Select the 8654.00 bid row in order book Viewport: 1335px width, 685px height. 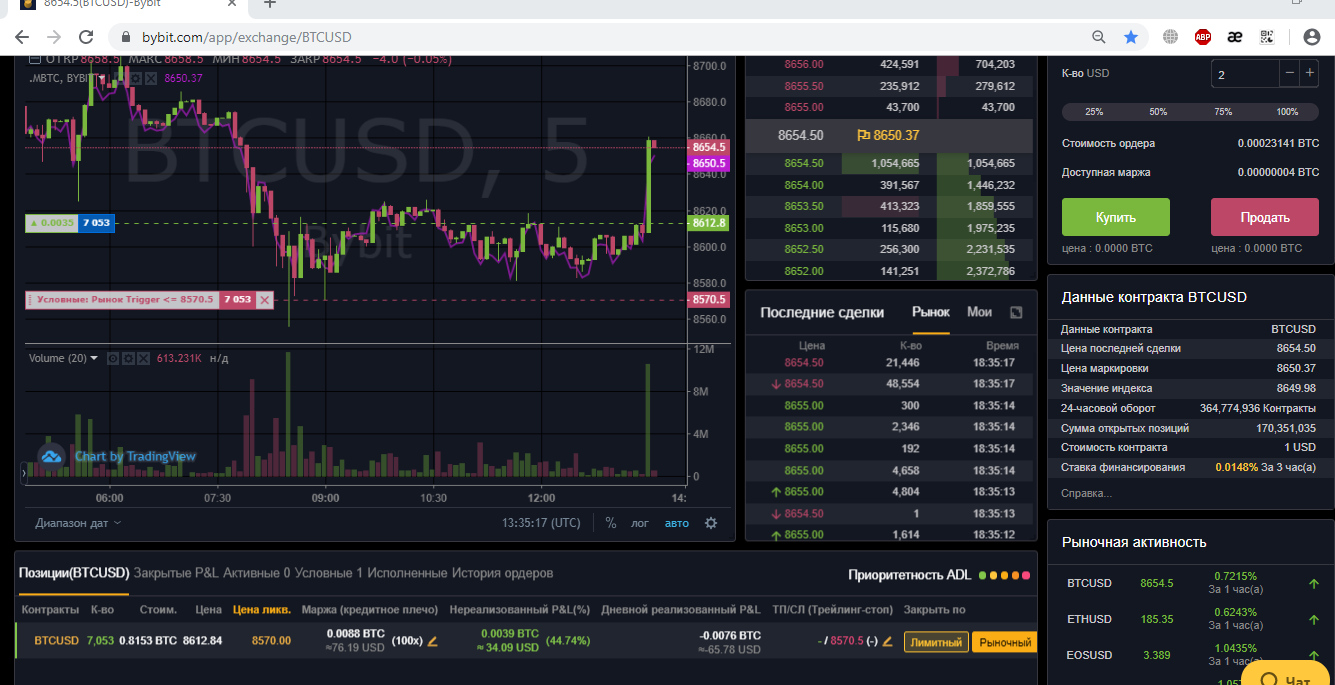889,185
